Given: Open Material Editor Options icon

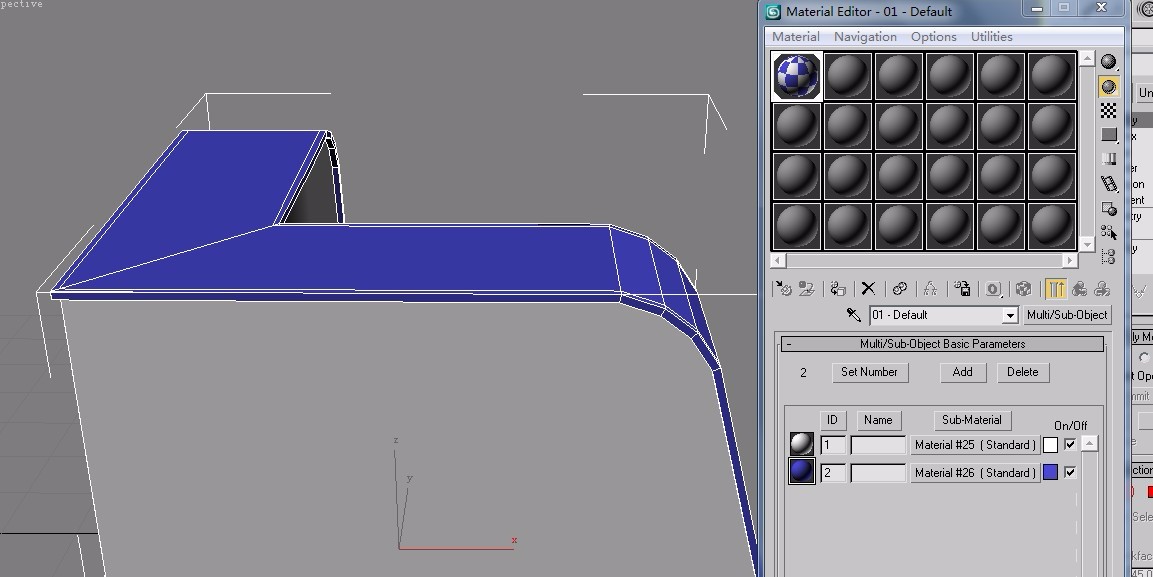Looking at the screenshot, I should click(1109, 209).
